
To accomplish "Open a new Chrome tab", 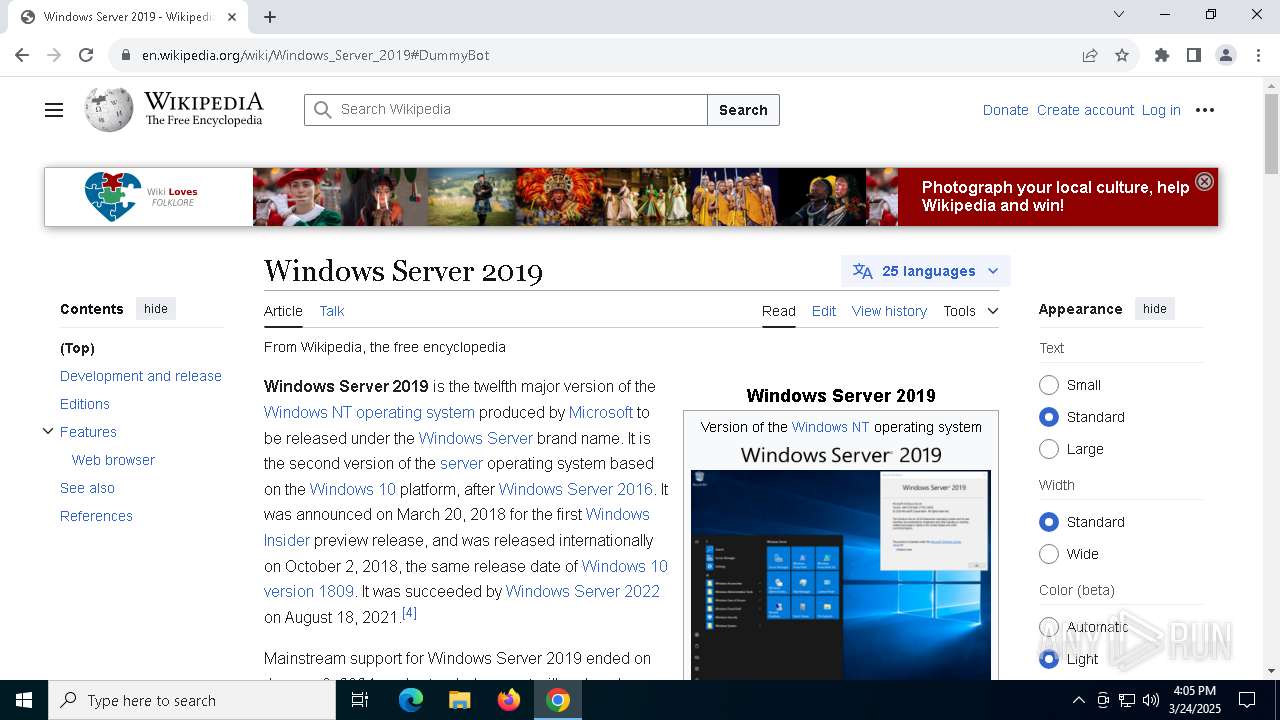I will 270,16.
